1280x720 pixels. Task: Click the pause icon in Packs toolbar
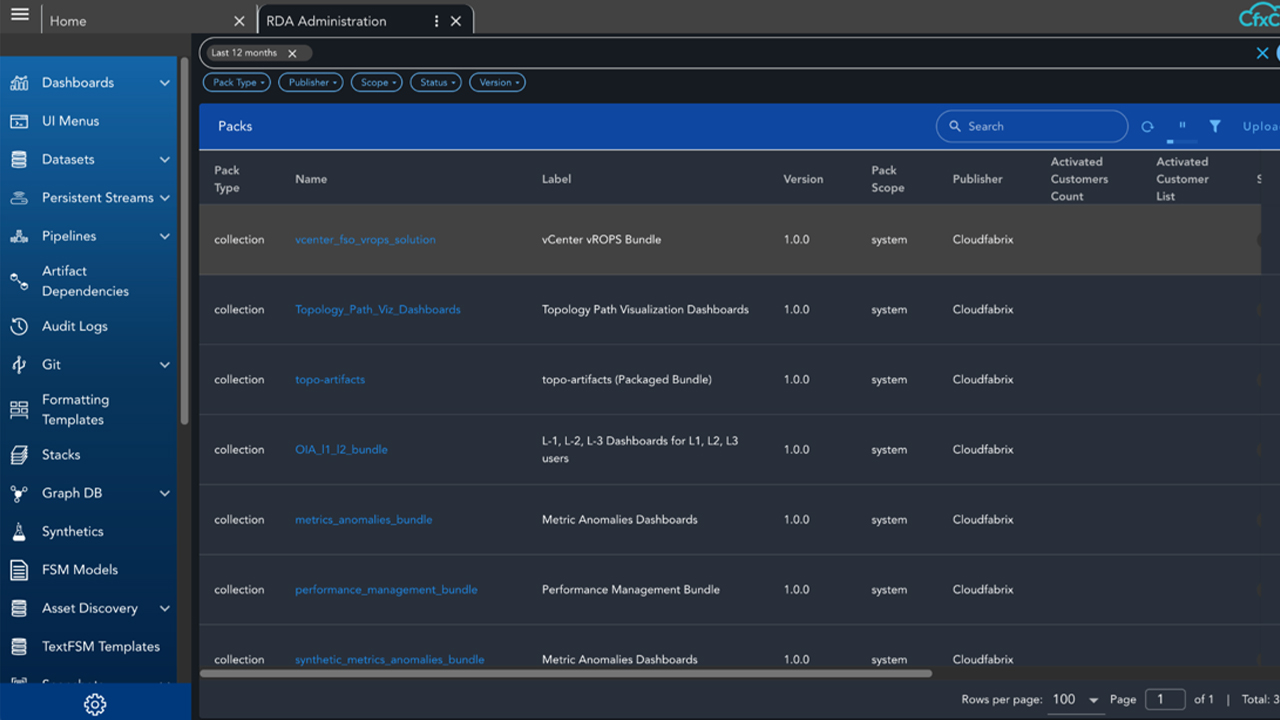pyautogui.click(x=1182, y=126)
